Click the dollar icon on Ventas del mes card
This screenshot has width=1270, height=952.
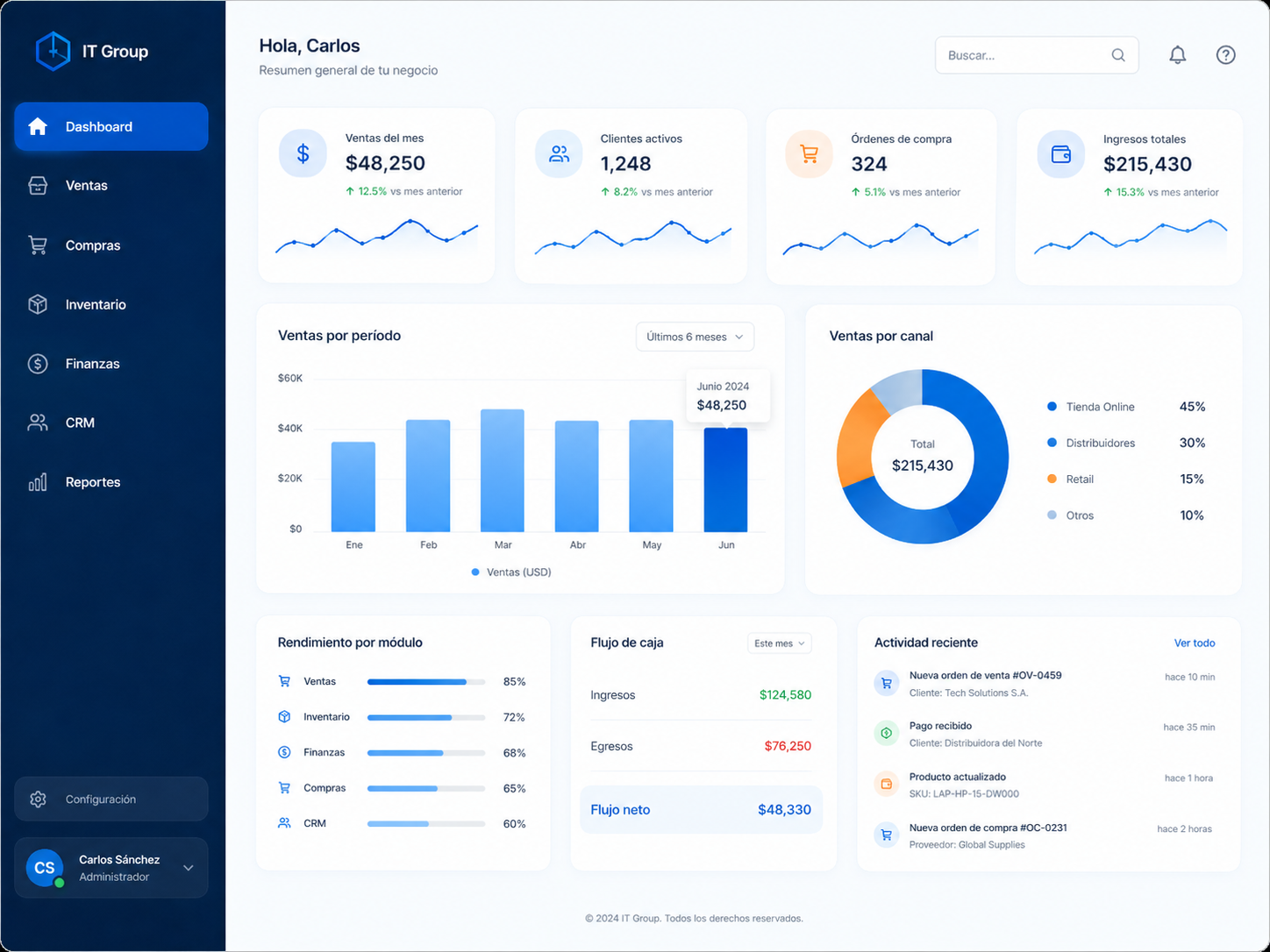303,154
